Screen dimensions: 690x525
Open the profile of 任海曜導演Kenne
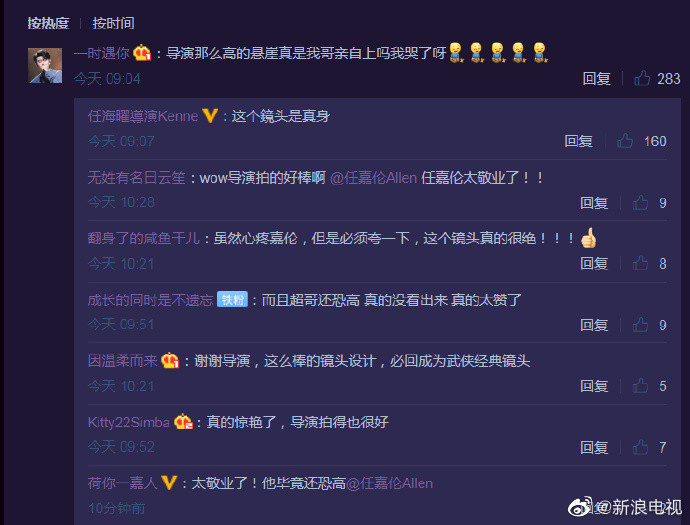pos(143,116)
